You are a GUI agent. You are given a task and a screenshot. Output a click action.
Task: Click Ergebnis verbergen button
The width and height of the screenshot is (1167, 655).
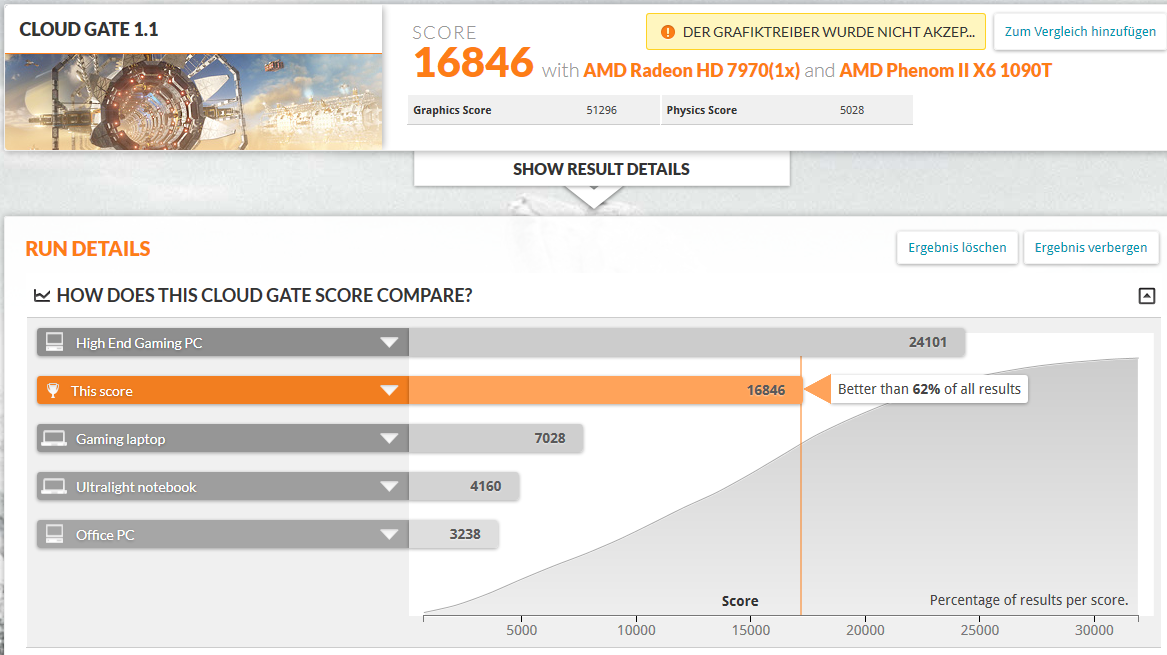pos(1091,247)
